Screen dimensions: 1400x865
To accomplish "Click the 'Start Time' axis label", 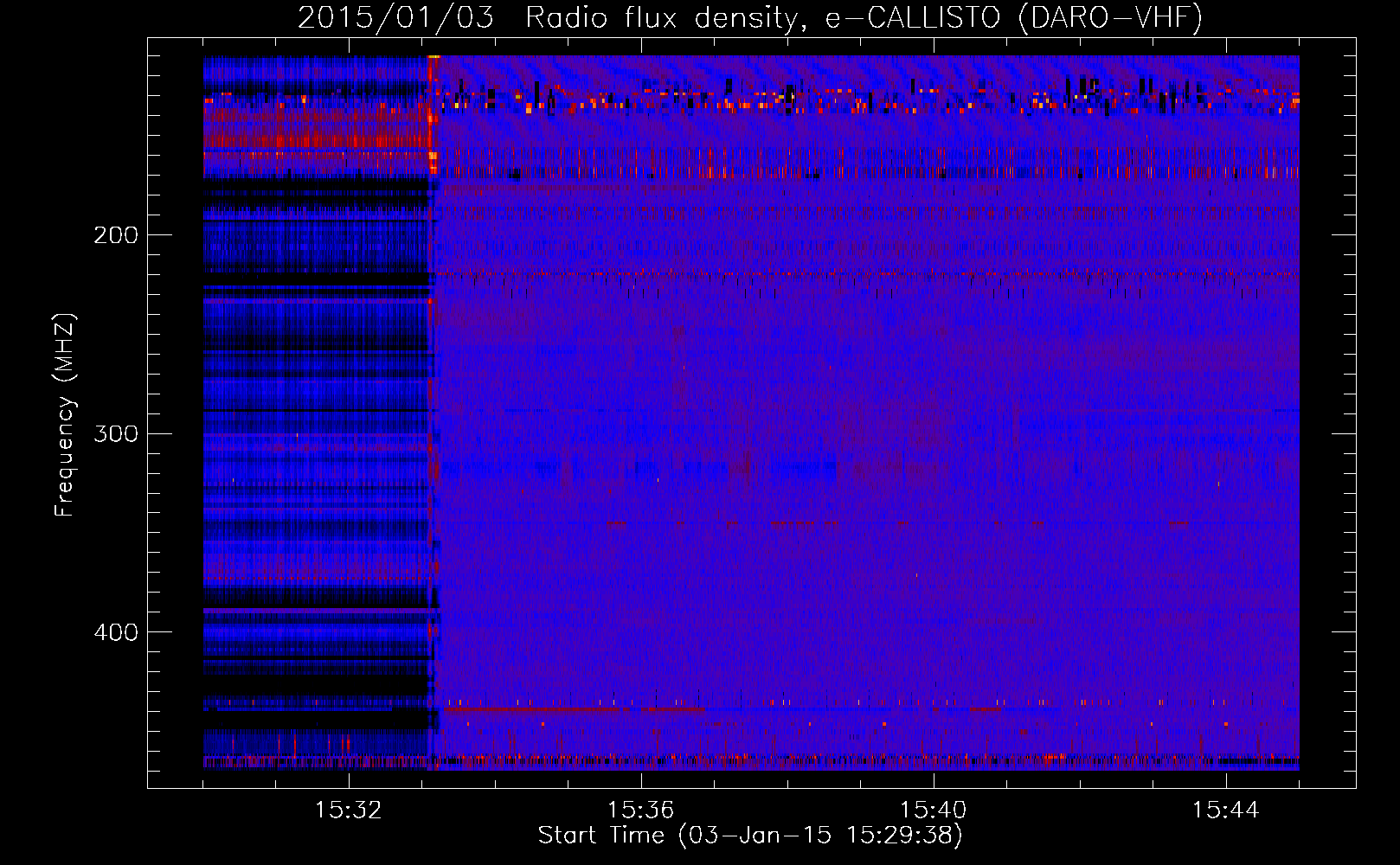I will (750, 836).
